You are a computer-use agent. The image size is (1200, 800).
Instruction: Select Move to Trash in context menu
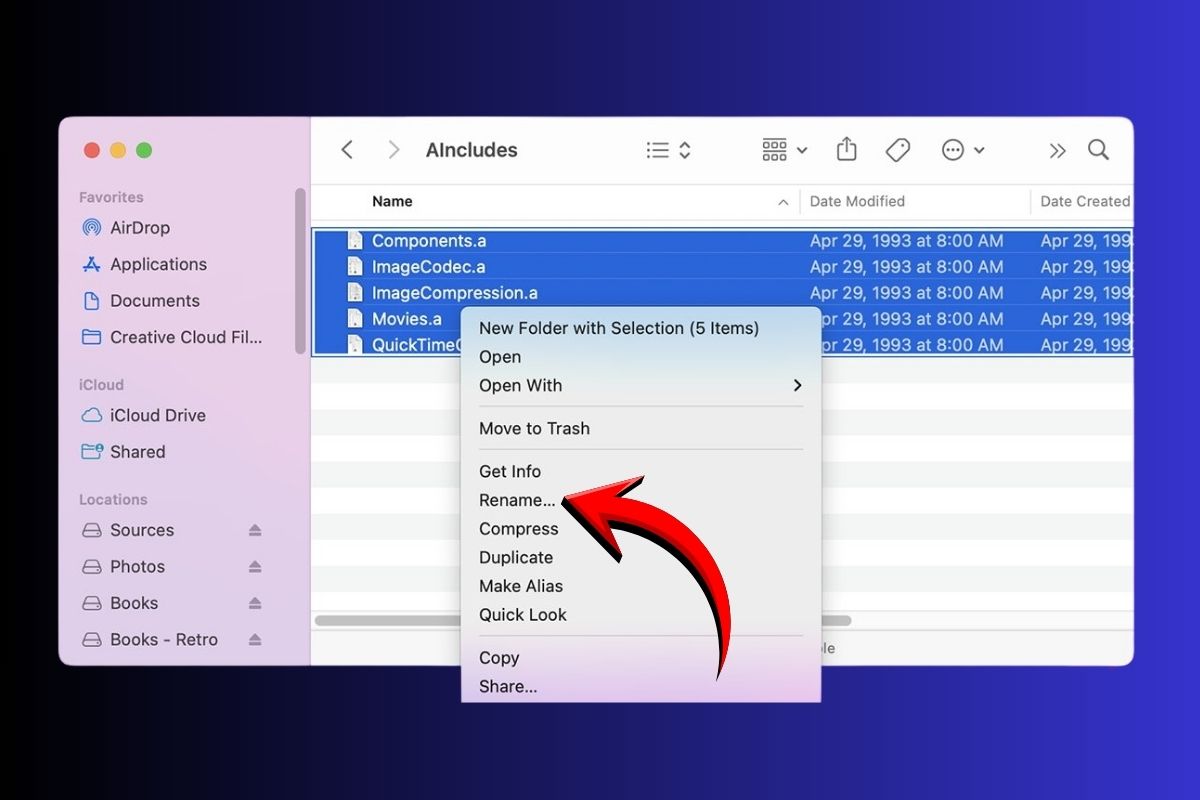[x=534, y=429]
